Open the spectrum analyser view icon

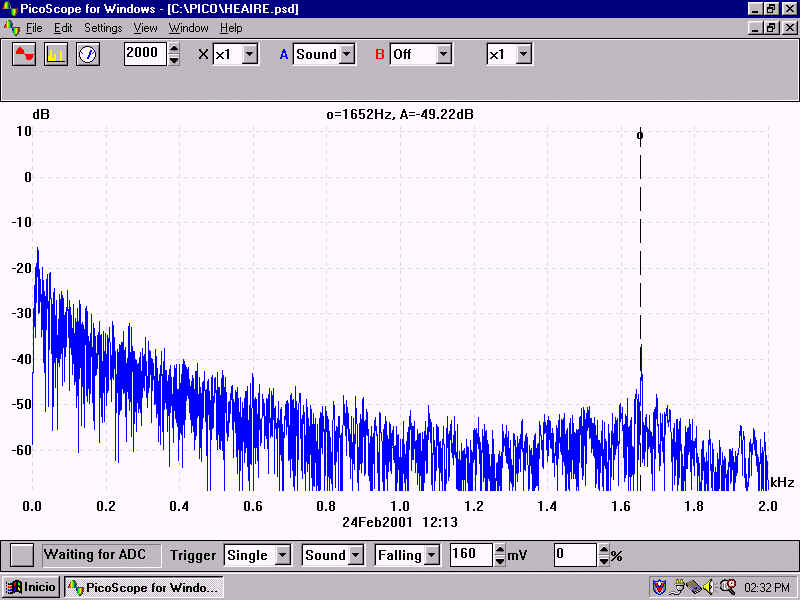coord(56,54)
